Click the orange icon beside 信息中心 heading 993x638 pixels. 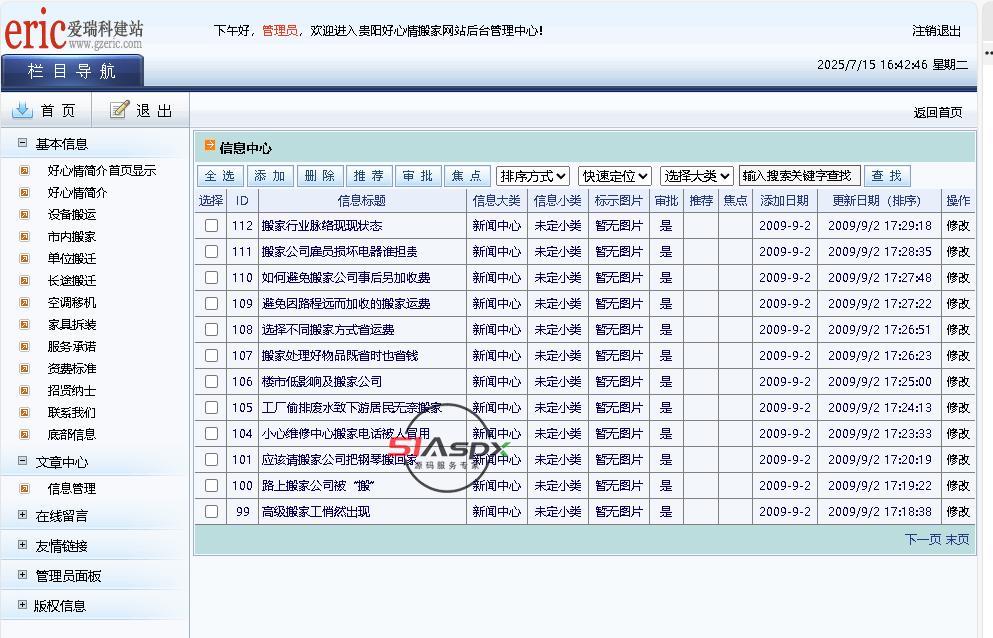tap(210, 146)
